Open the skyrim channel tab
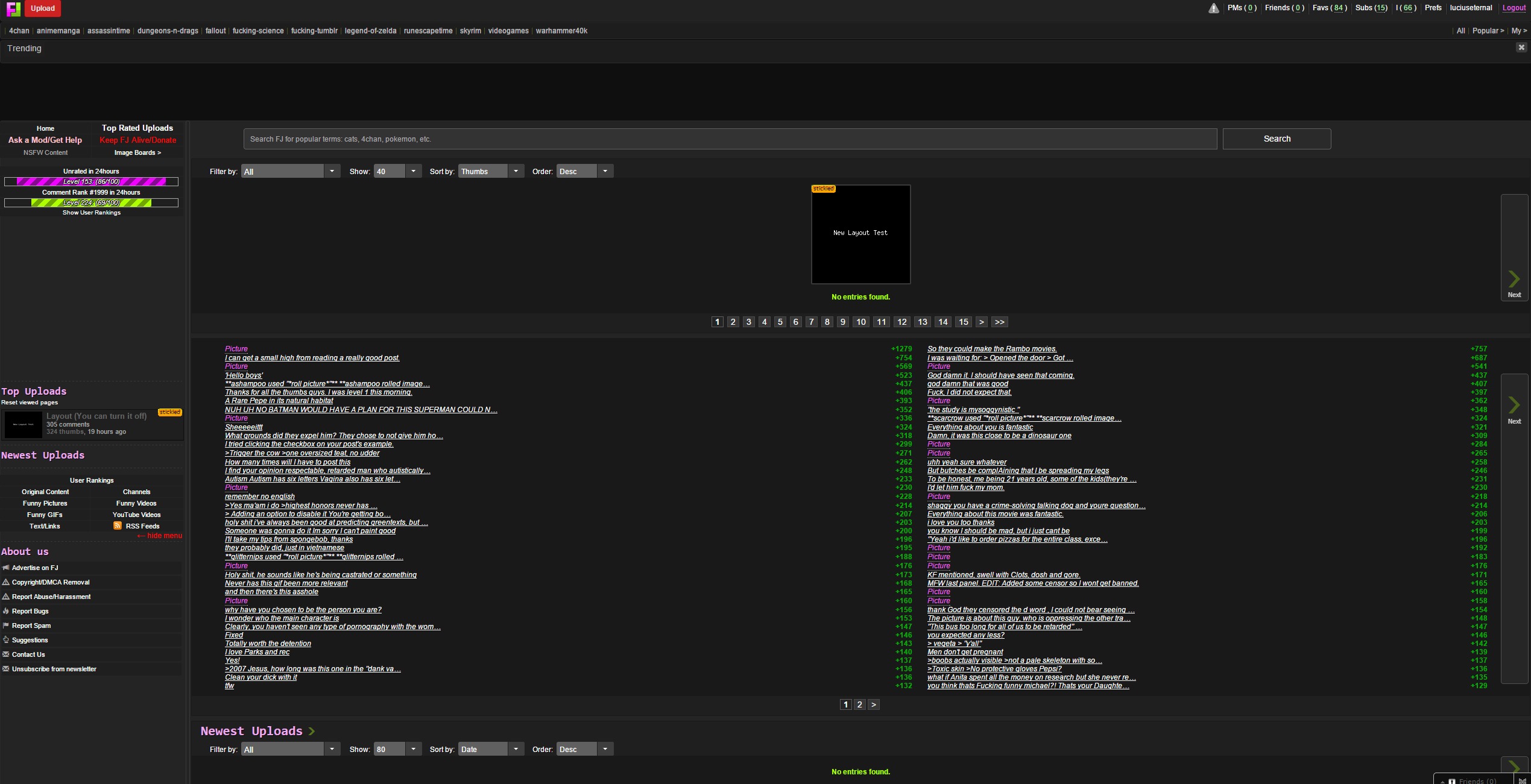The width and height of the screenshot is (1531, 784). click(470, 31)
